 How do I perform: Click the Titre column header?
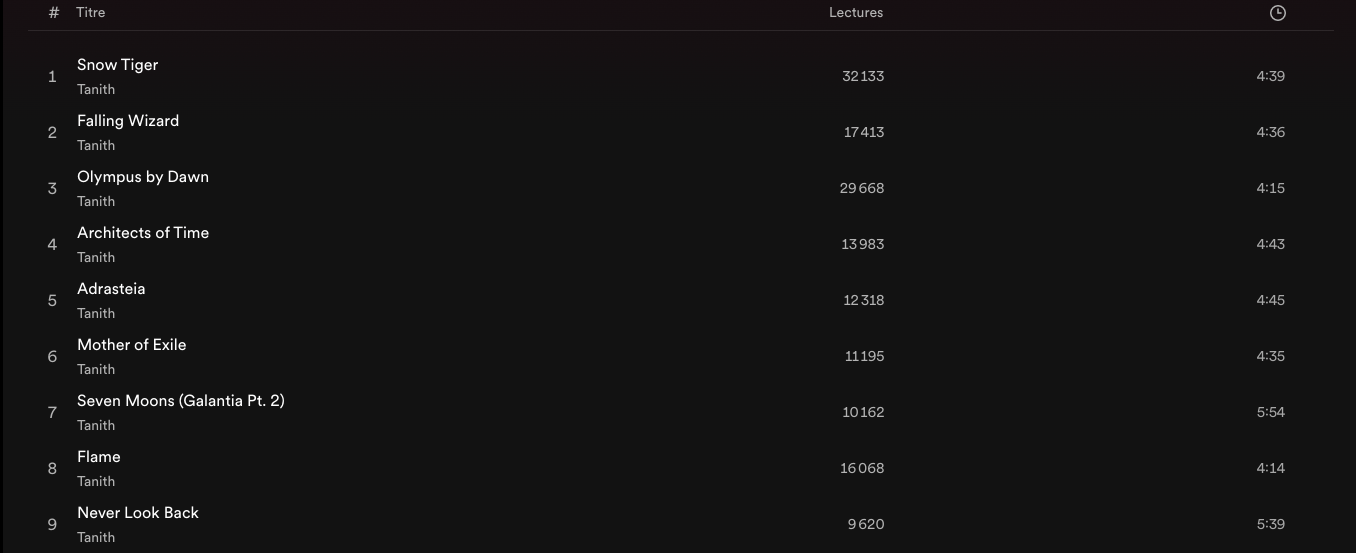click(90, 13)
